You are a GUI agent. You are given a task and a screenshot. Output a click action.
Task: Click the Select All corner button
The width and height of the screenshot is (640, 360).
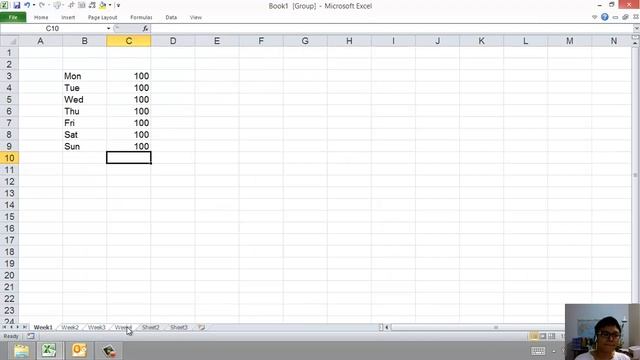(9, 41)
